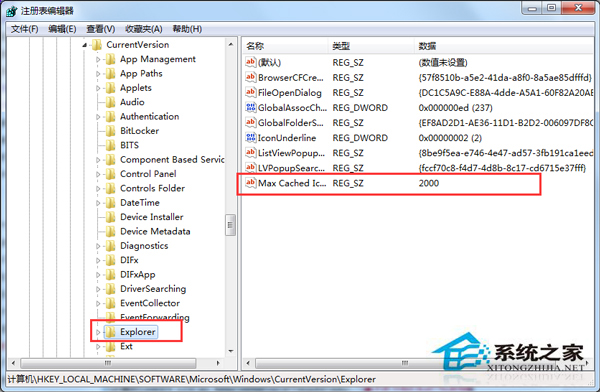Select the Control Panel tree key
The height and width of the screenshot is (392, 600).
[x=148, y=174]
